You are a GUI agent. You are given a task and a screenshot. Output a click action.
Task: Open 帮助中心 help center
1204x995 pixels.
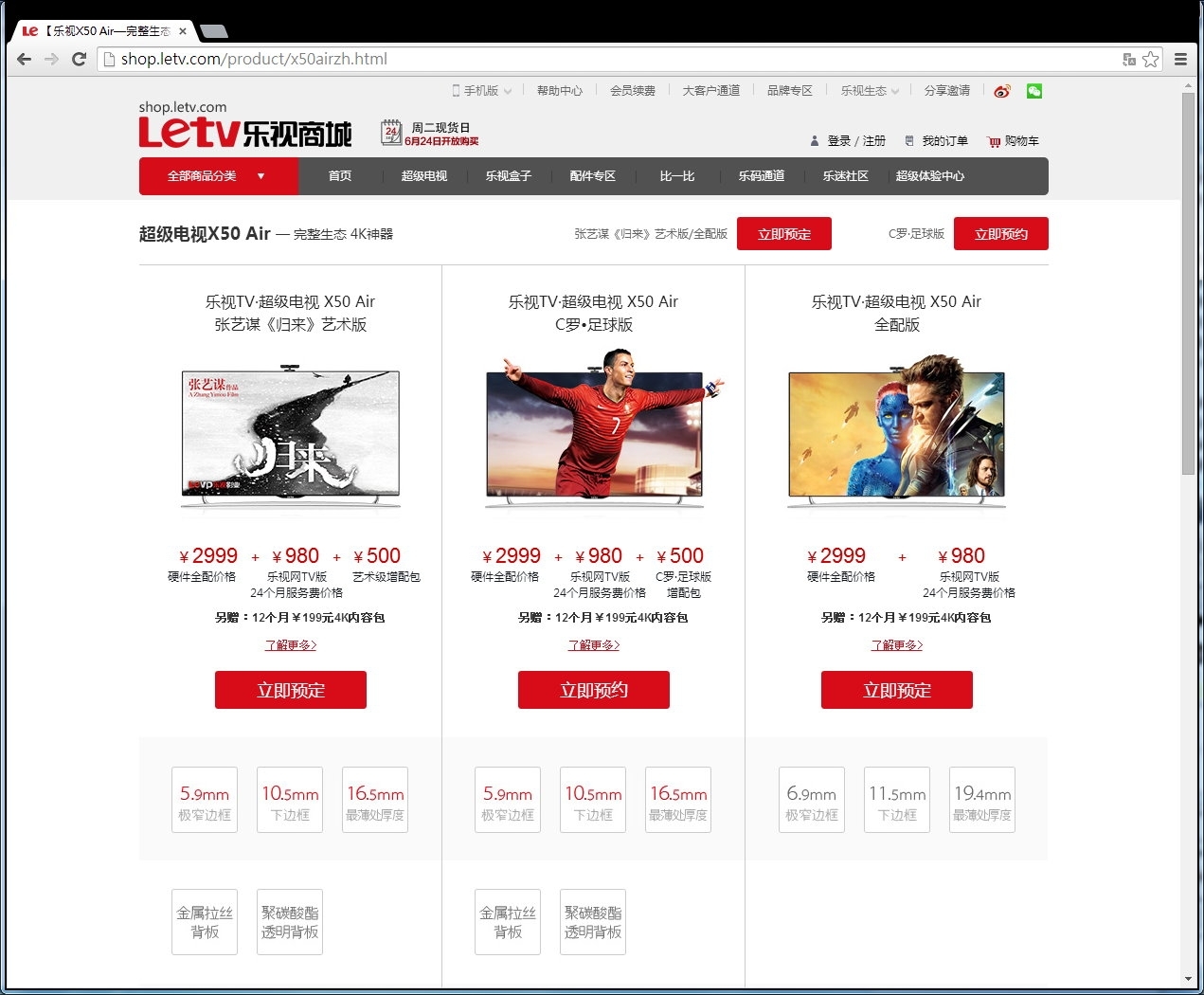tap(560, 91)
